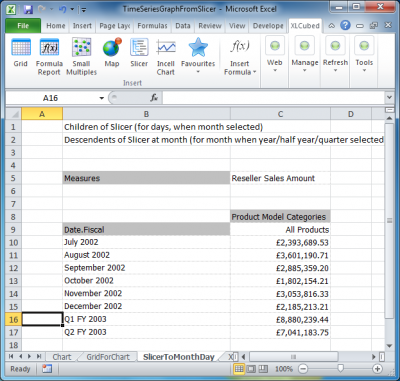The image size is (400, 381).
Task: Open the Favourites menu
Action: click(x=198, y=56)
